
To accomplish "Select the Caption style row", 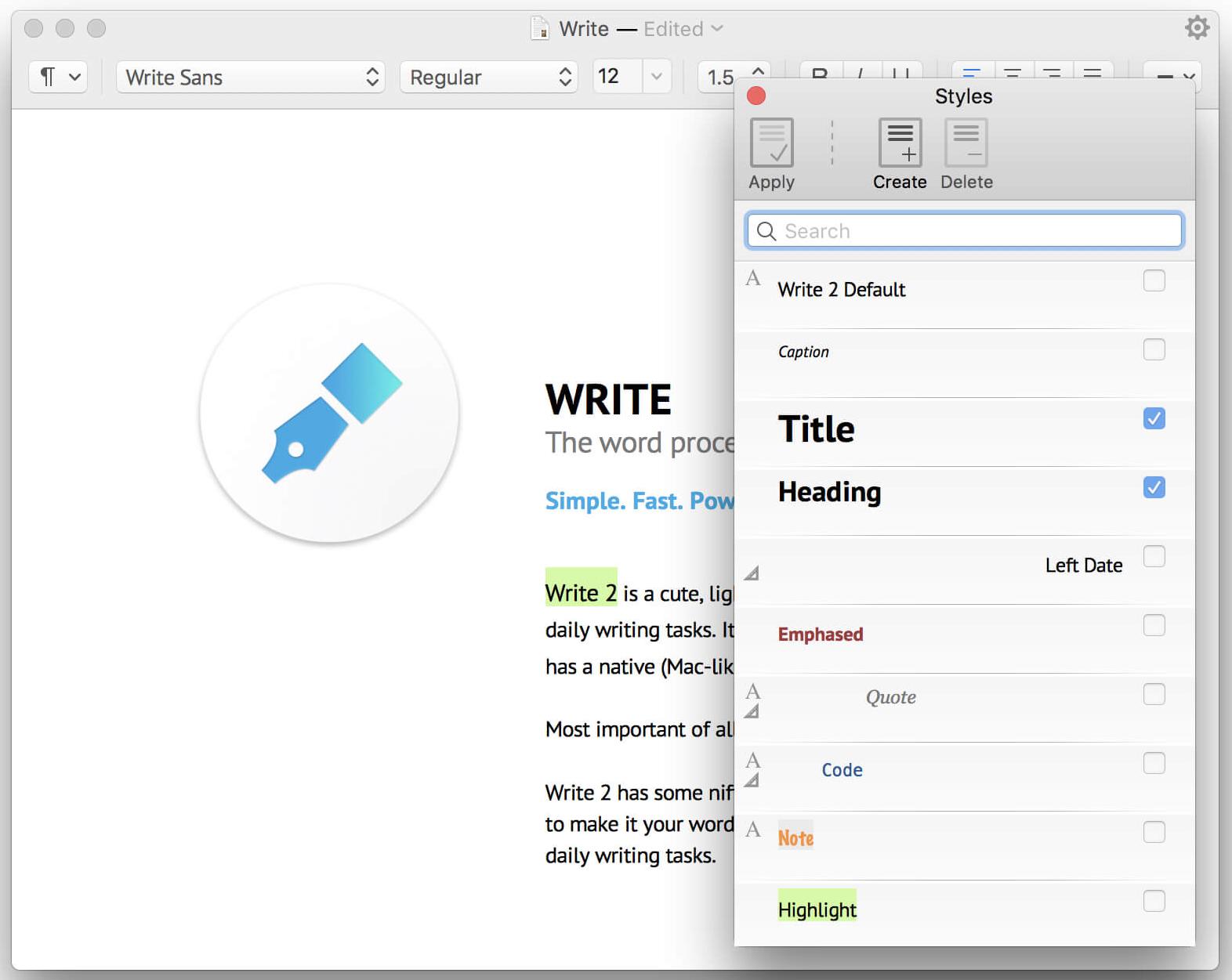I will pos(965,363).
